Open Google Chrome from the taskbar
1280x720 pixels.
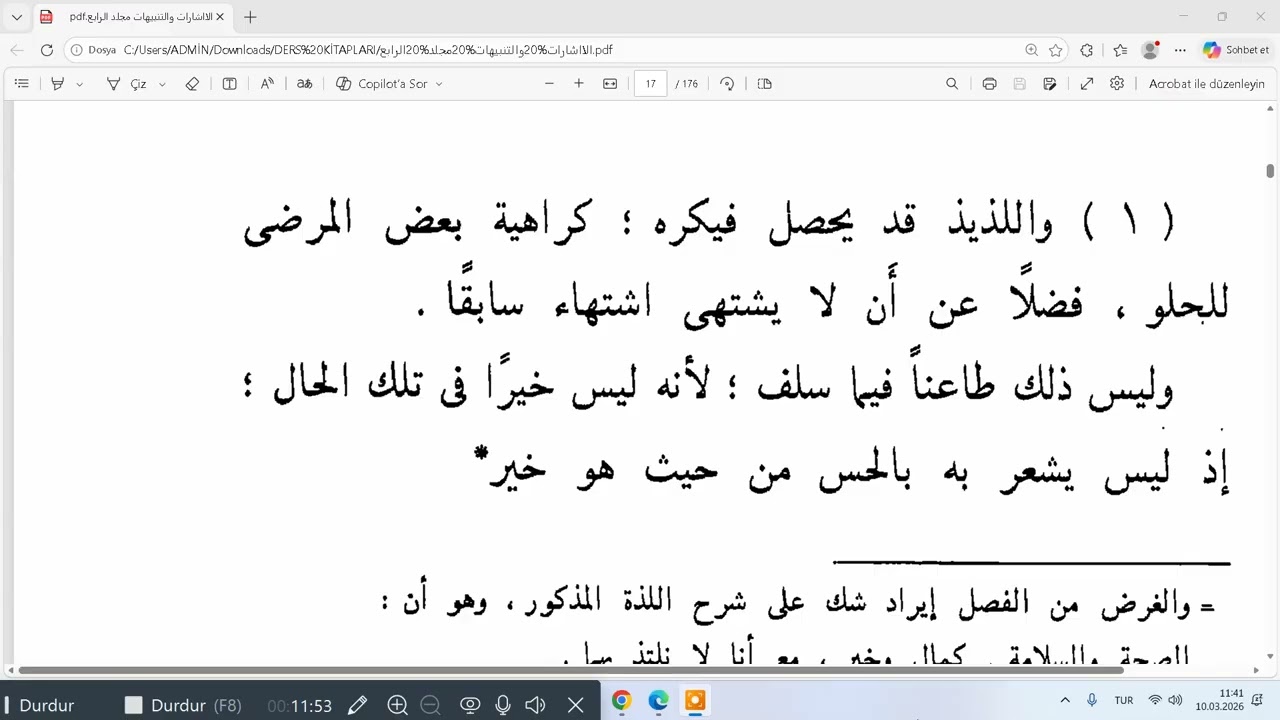621,701
